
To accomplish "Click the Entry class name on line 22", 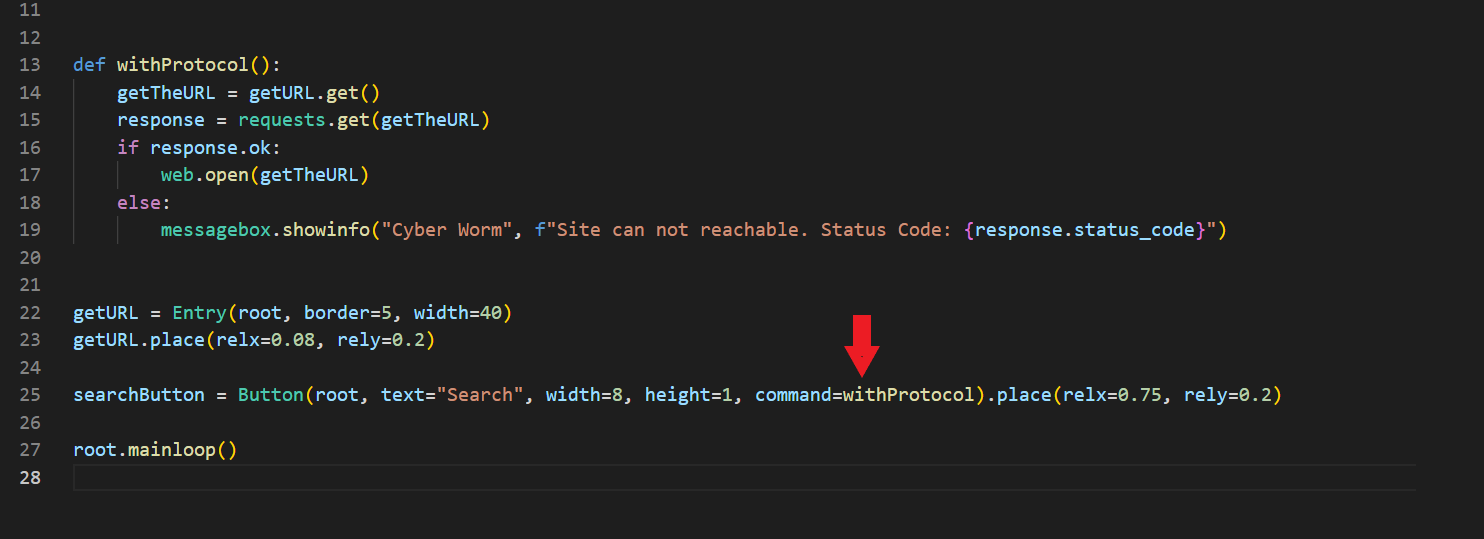I will click(x=199, y=313).
